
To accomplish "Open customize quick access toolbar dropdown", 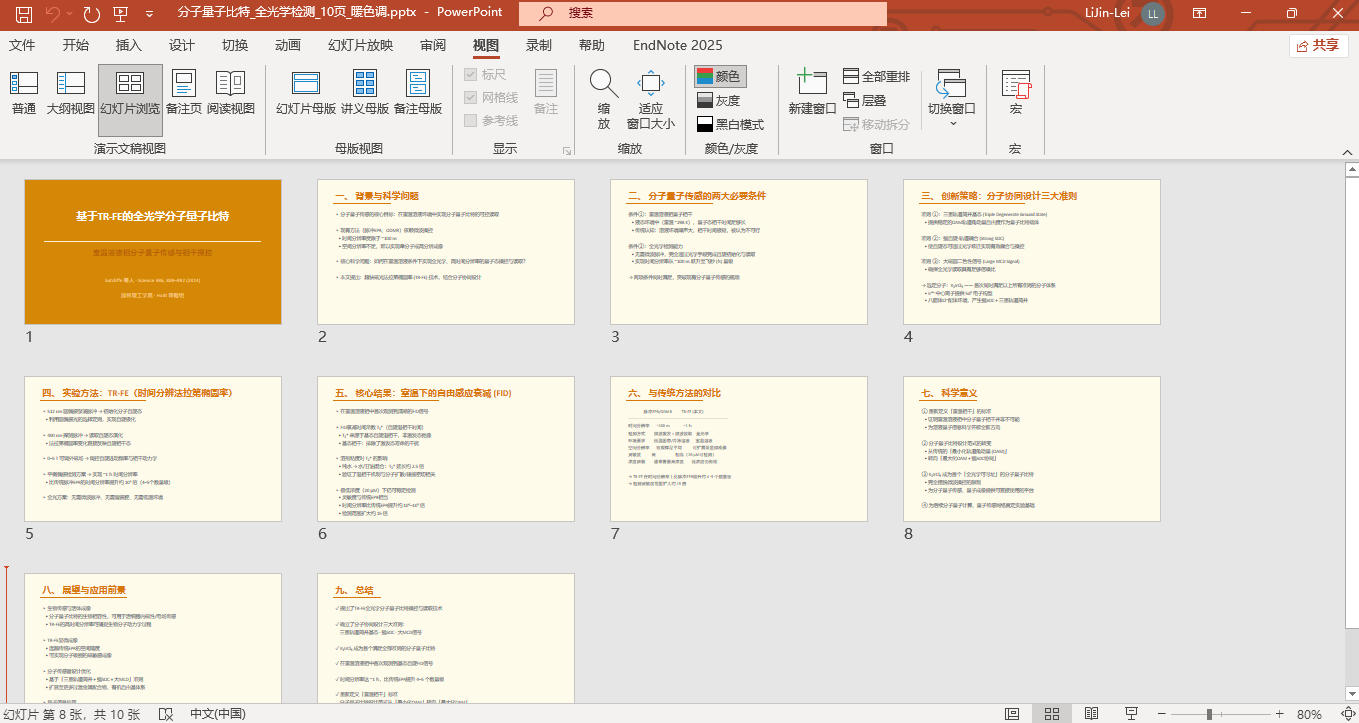I will pos(149,14).
